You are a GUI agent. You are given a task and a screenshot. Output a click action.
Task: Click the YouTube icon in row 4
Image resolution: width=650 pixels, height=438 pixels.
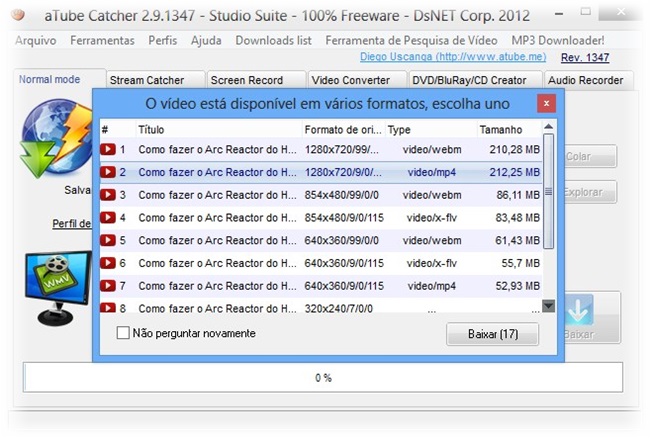coord(108,218)
